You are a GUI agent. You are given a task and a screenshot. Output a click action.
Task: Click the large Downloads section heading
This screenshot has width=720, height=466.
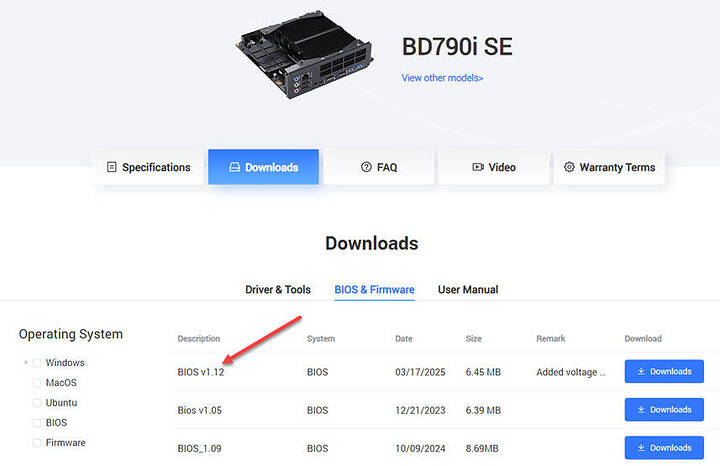coord(371,243)
